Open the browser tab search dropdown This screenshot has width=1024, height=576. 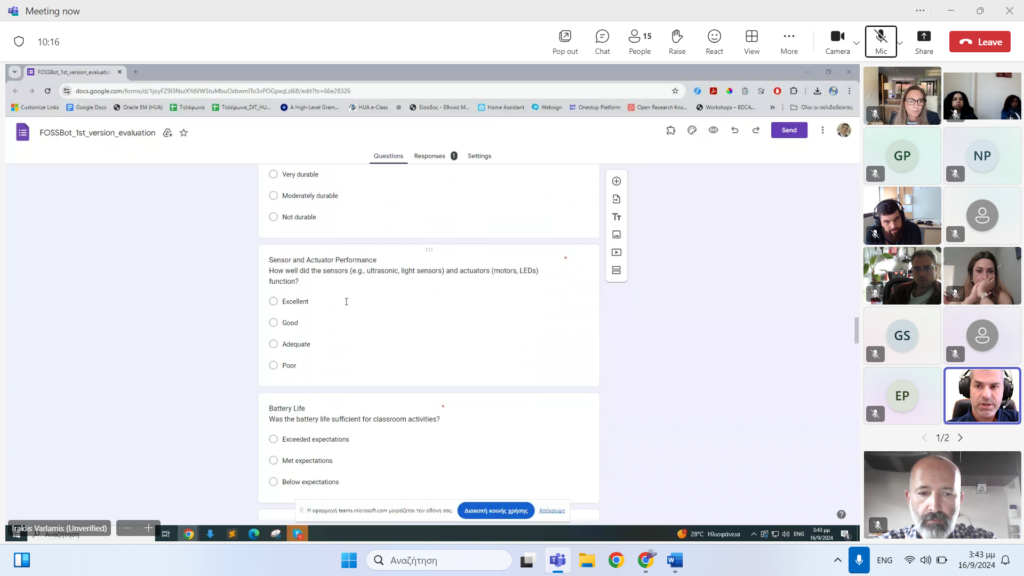point(14,72)
